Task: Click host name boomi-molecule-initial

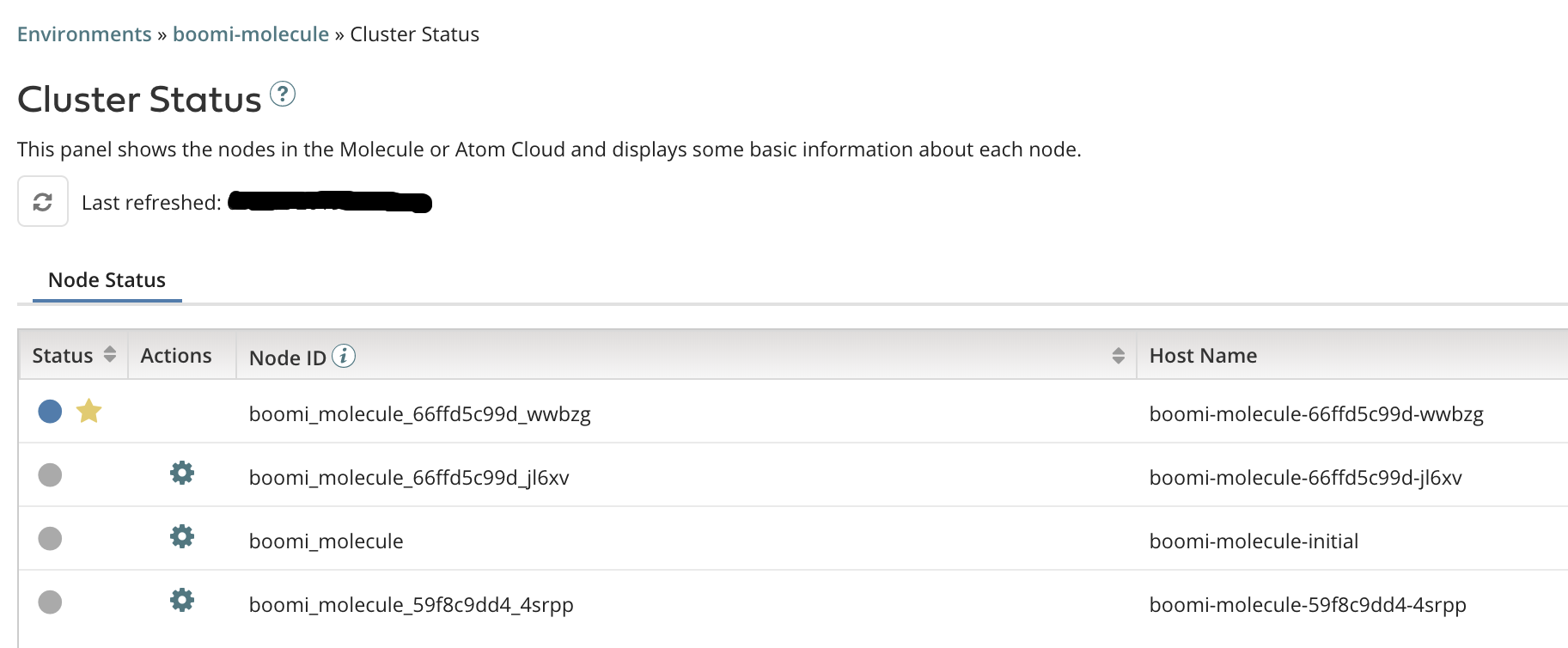Action: [1254, 541]
